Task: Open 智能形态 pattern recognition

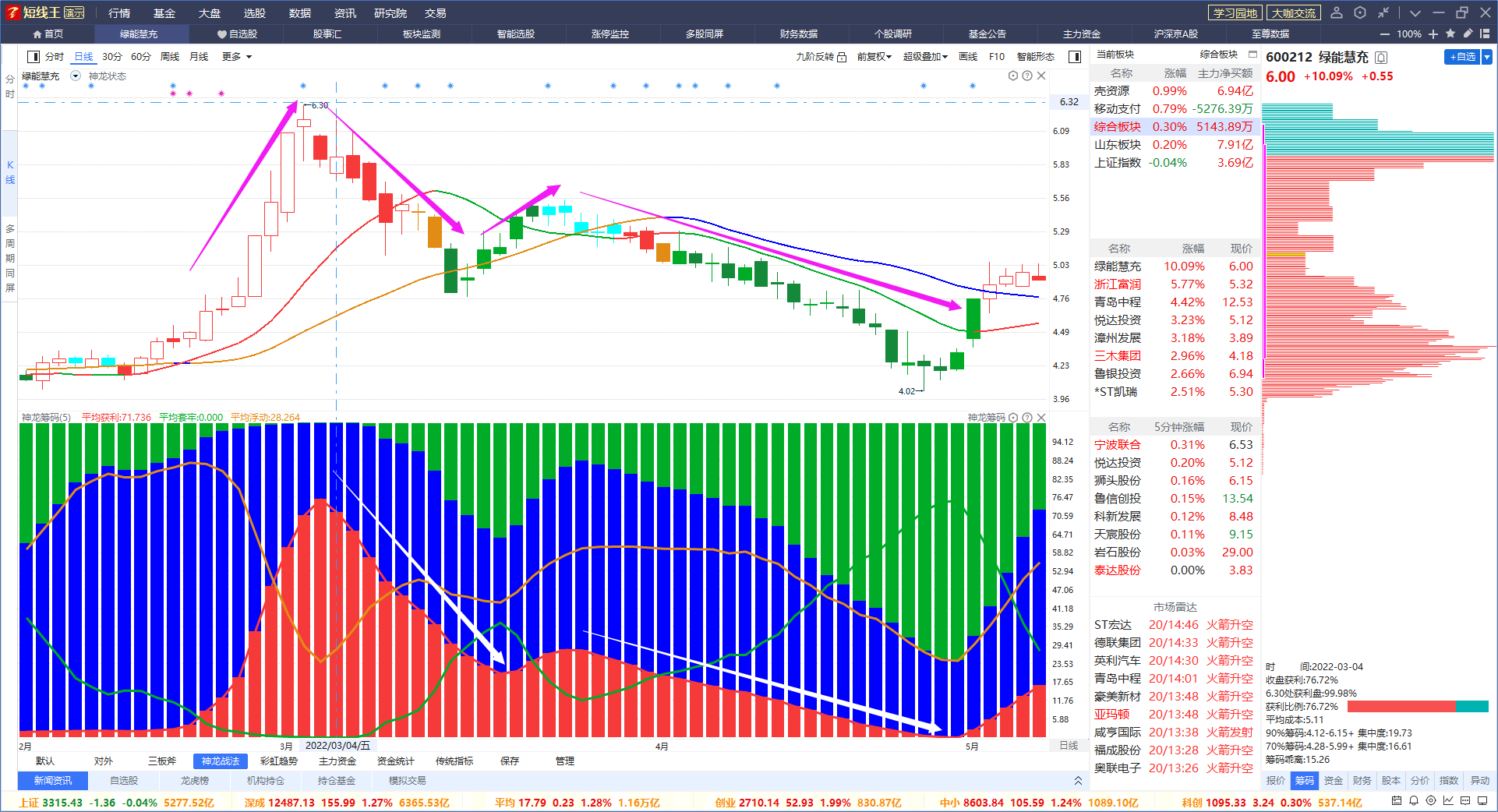Action: (1036, 57)
